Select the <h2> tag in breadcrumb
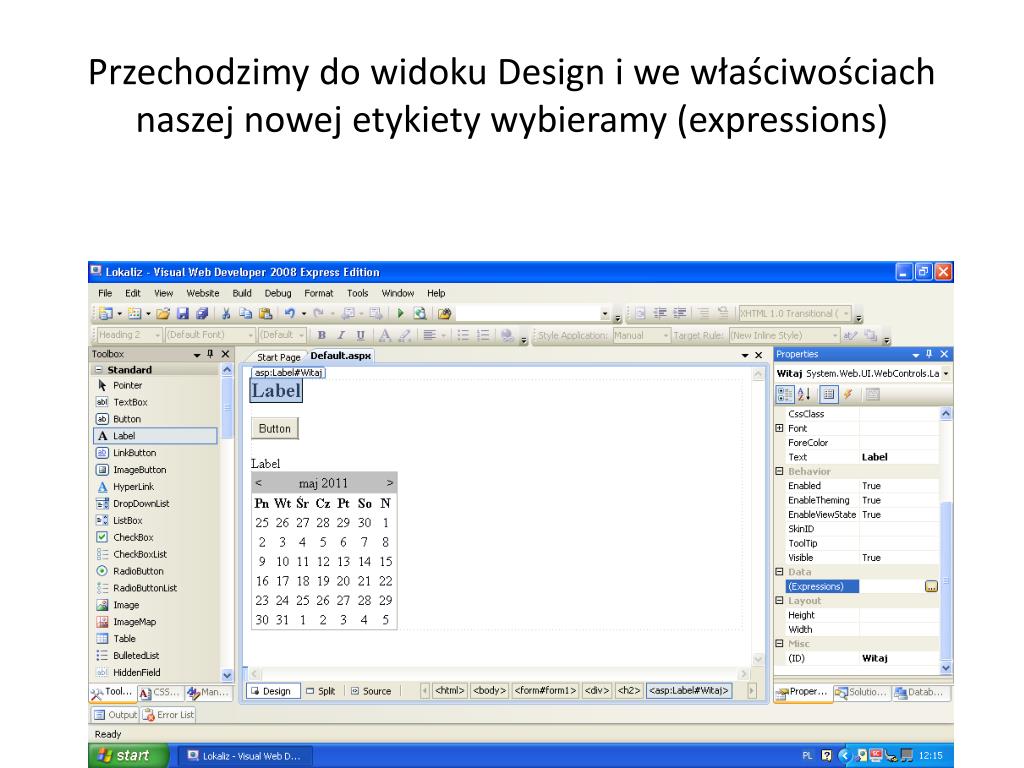This screenshot has width=1024, height=768. coord(629,690)
